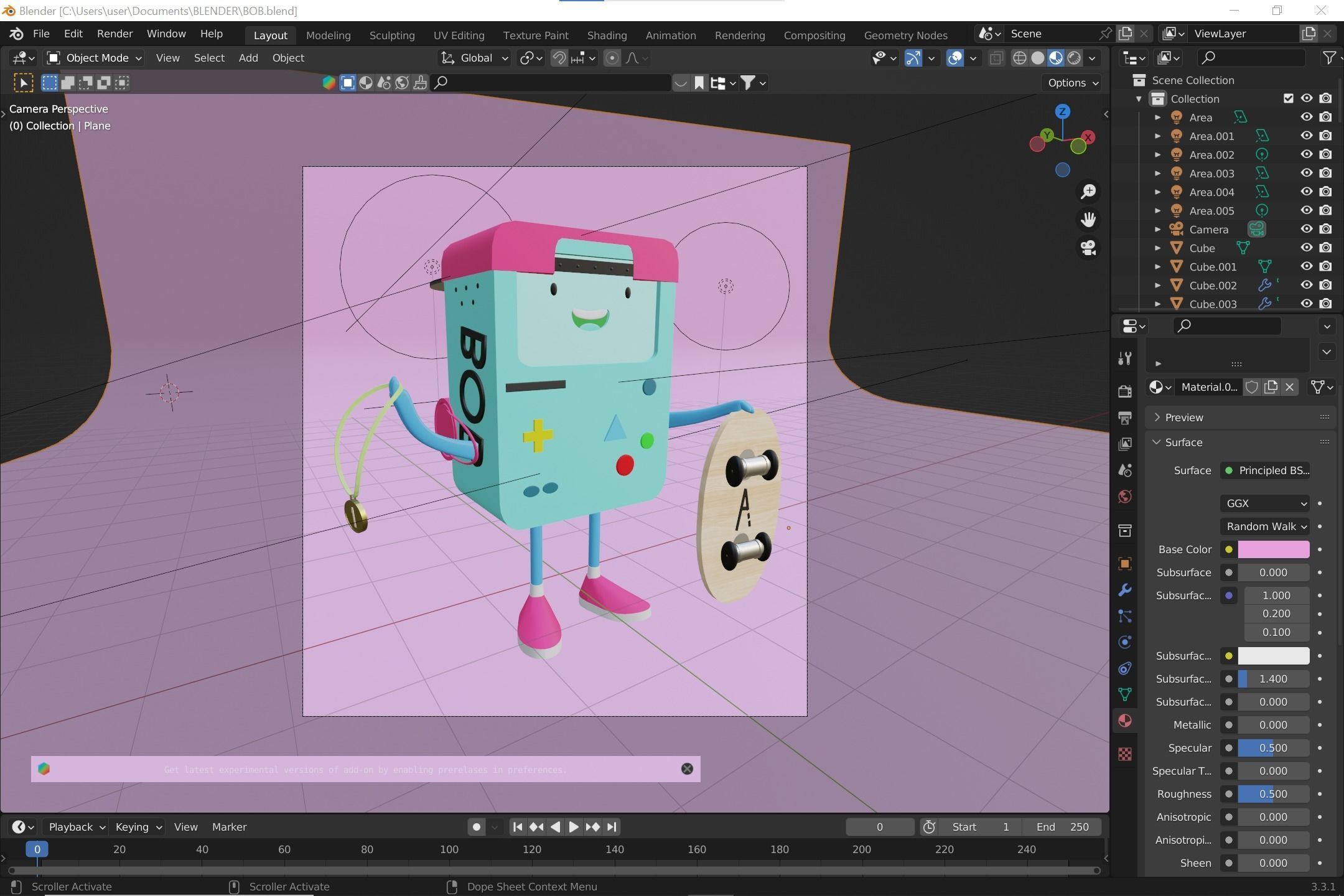Open the Options dropdown in viewport

click(x=1073, y=83)
